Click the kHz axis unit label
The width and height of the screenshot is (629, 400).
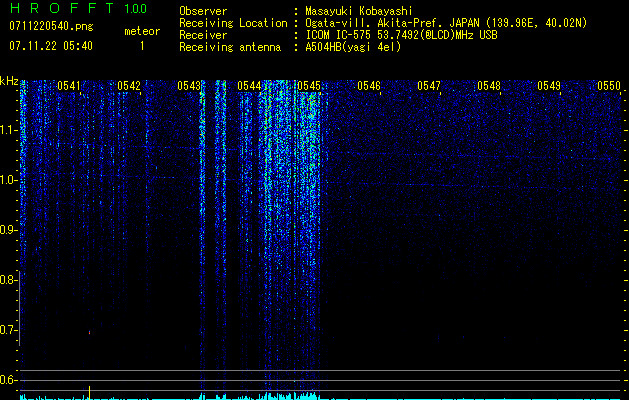(x=9, y=81)
